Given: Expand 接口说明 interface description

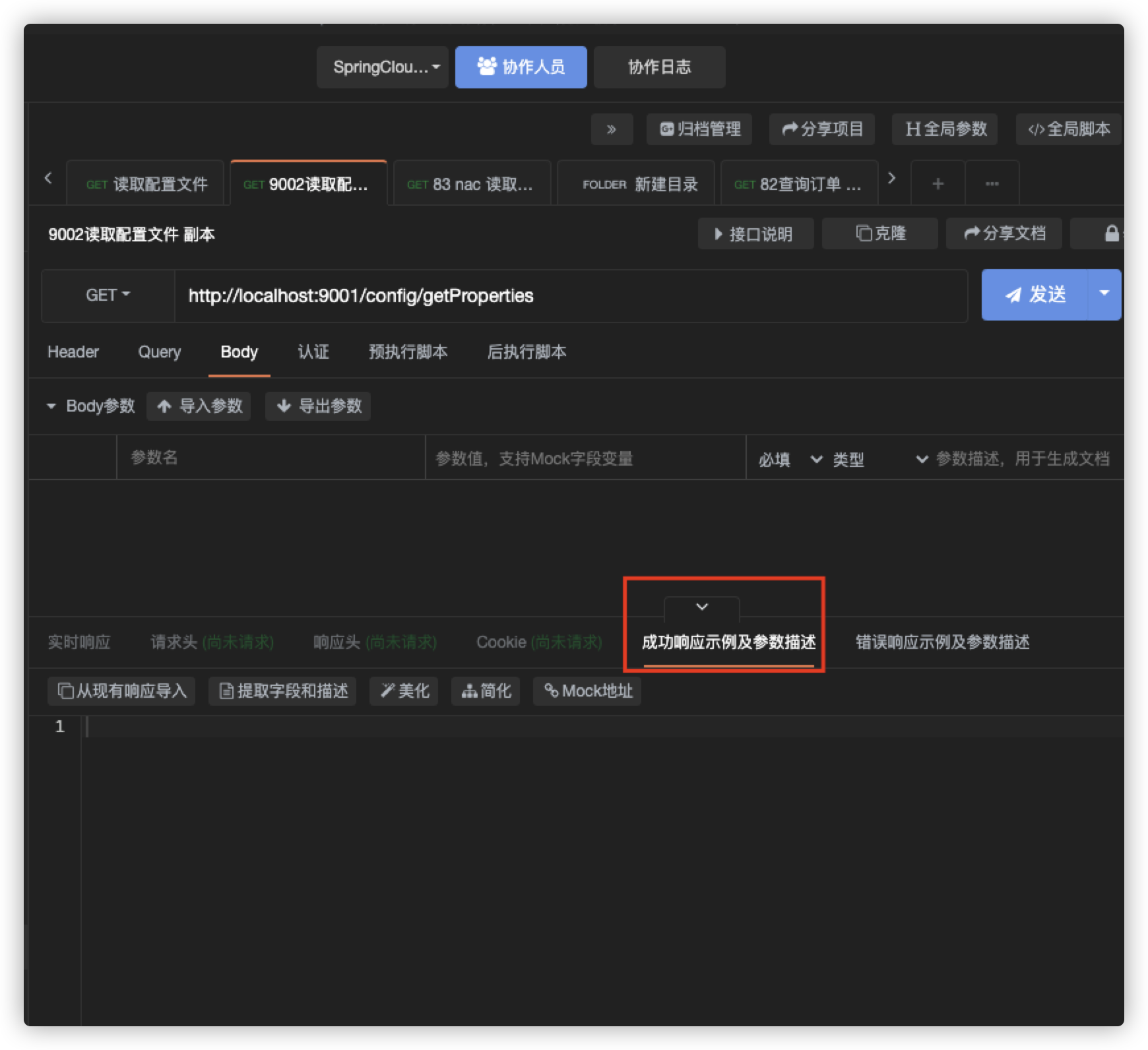Looking at the screenshot, I should coord(755,233).
